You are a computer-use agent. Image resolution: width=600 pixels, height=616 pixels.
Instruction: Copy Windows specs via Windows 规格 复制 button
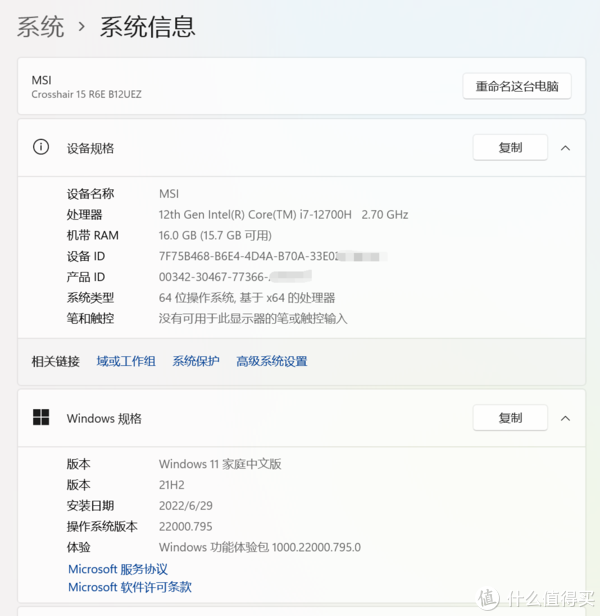pos(510,418)
